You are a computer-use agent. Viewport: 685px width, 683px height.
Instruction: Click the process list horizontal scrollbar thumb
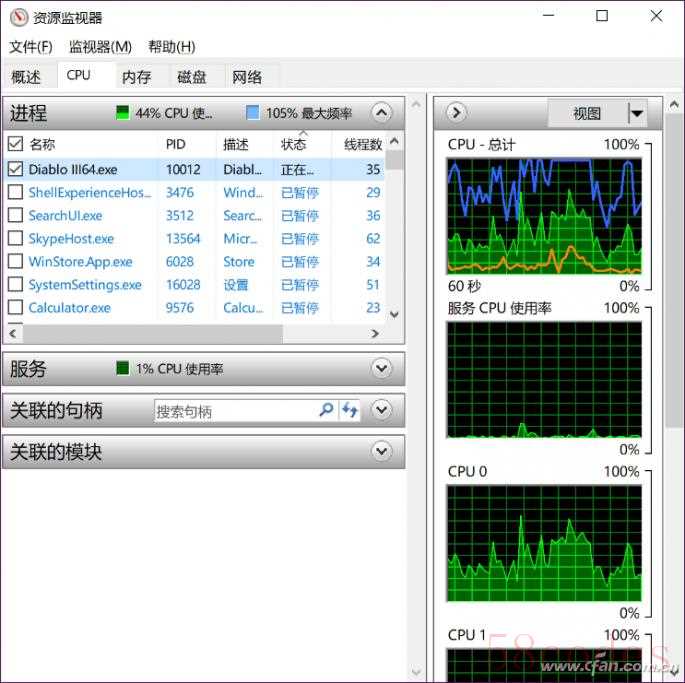click(153, 333)
